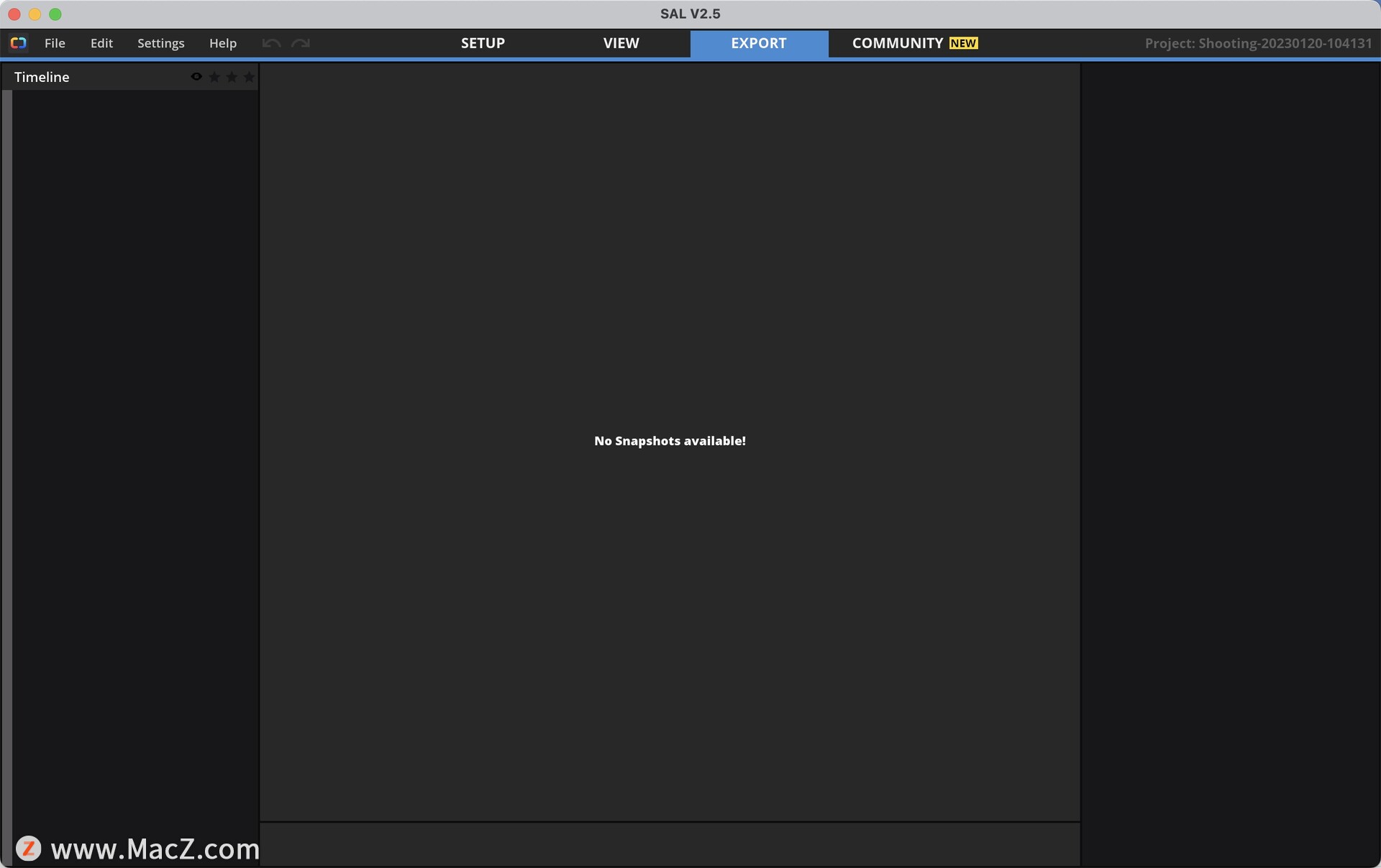
Task: Click the SAL app logo icon
Action: [19, 43]
